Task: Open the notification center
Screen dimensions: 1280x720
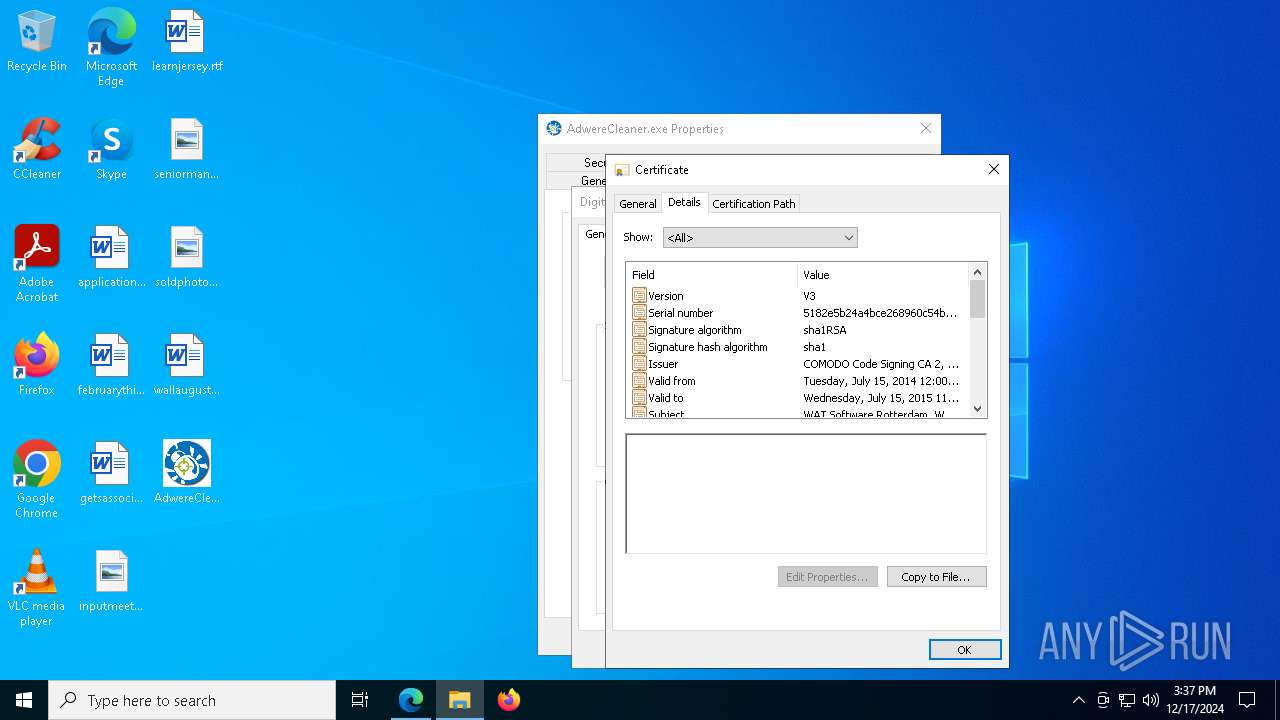Action: tap(1247, 700)
